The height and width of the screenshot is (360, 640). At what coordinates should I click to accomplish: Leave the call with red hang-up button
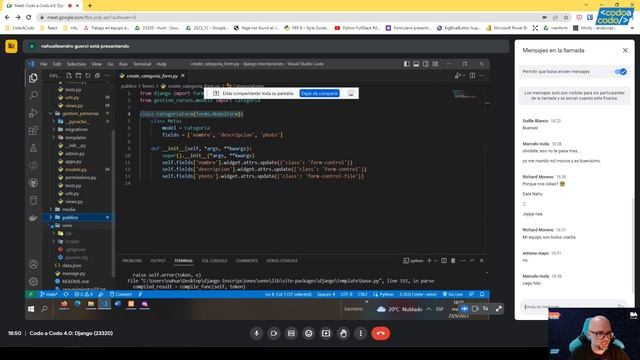click(380, 333)
